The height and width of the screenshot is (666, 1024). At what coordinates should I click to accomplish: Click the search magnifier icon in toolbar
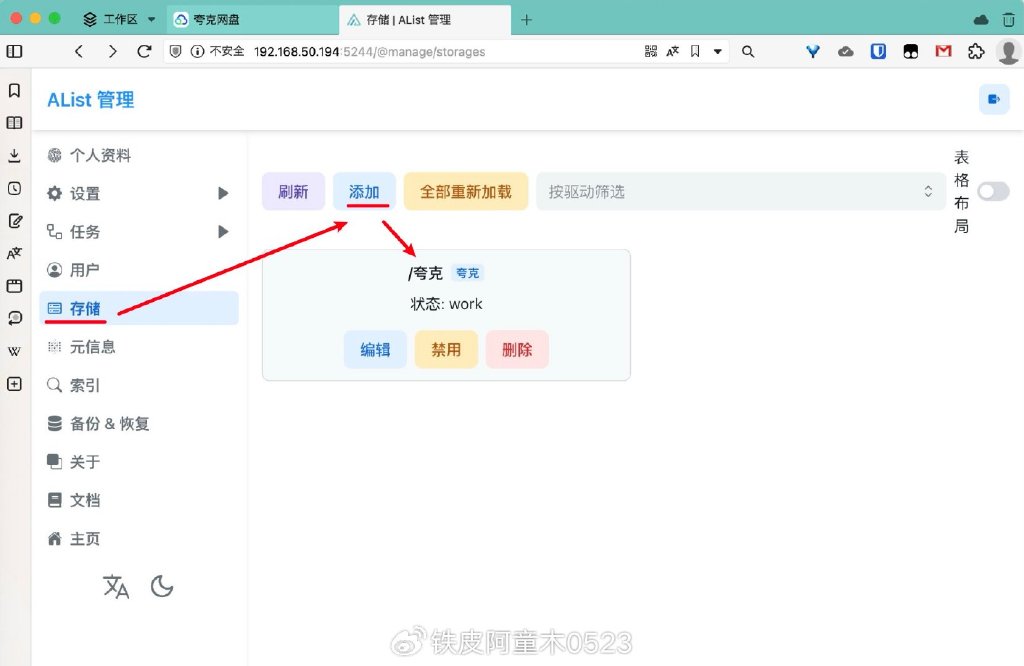[748, 51]
